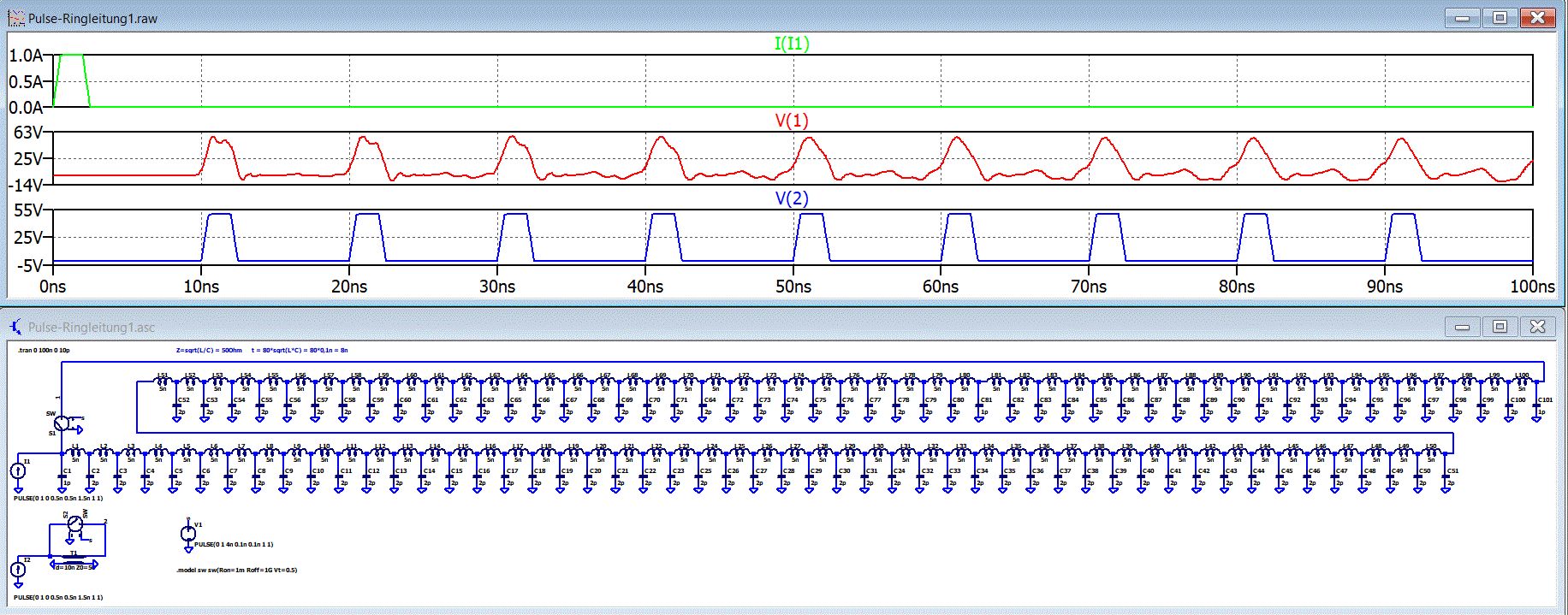The image size is (1568, 615).
Task: Click the Z=sqrt(L/C) comment text
Action: pos(209,350)
